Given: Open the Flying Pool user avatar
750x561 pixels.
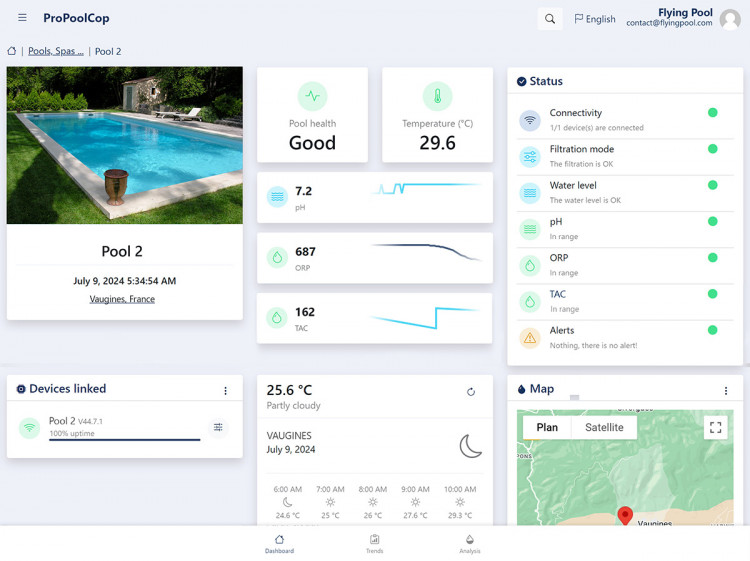Looking at the screenshot, I should click(x=730, y=19).
